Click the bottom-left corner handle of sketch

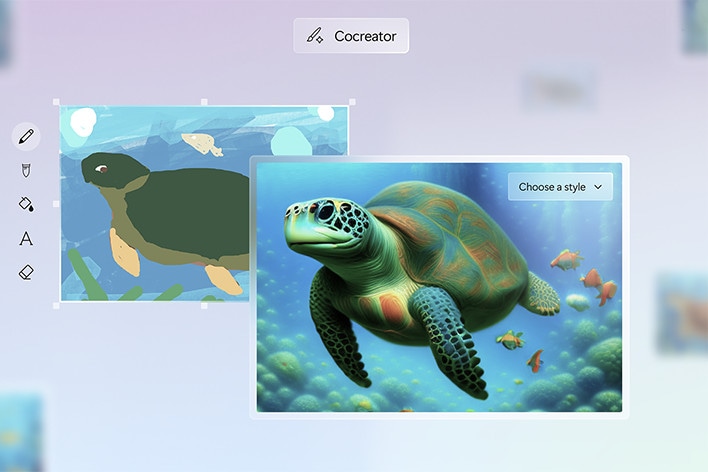coord(57,305)
